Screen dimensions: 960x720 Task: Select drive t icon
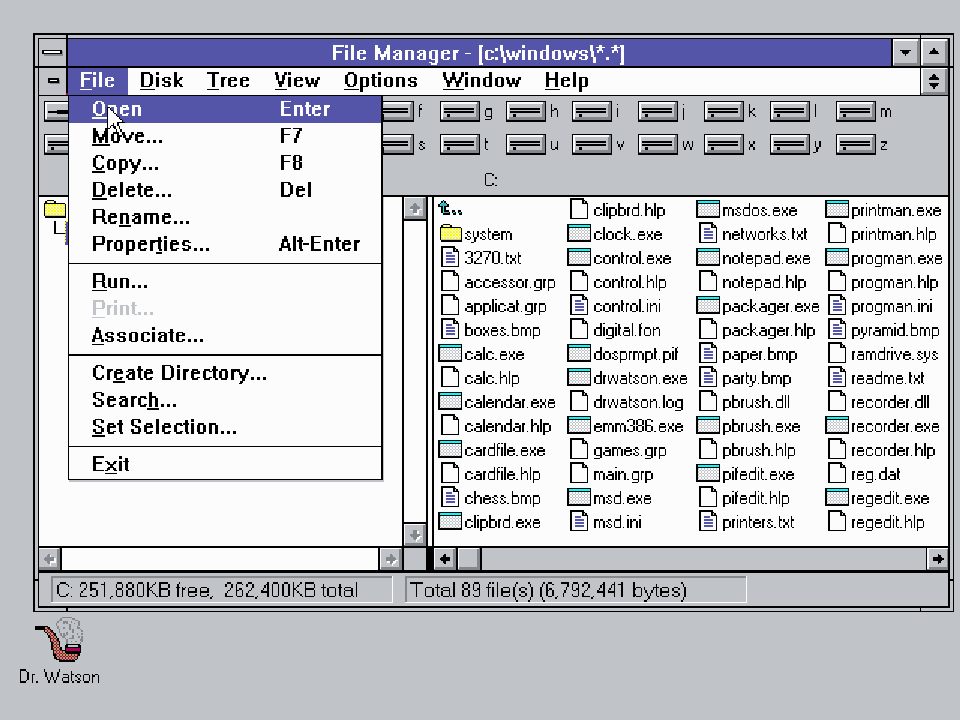click(459, 145)
